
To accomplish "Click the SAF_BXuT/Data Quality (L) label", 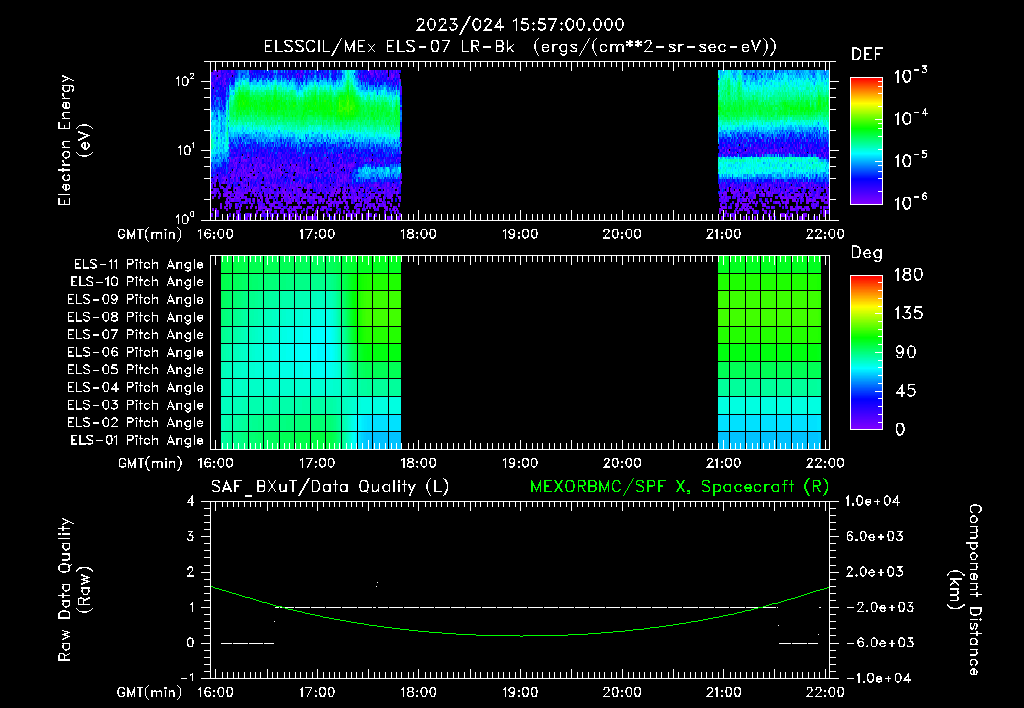I will (330, 487).
